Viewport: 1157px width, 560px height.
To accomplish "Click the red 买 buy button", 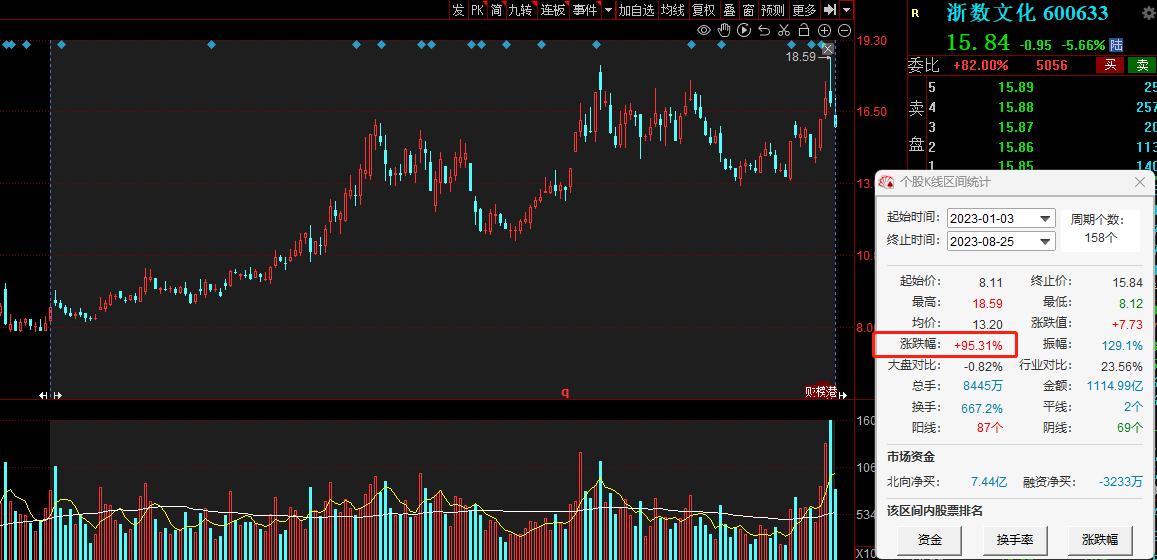I will click(x=1110, y=66).
